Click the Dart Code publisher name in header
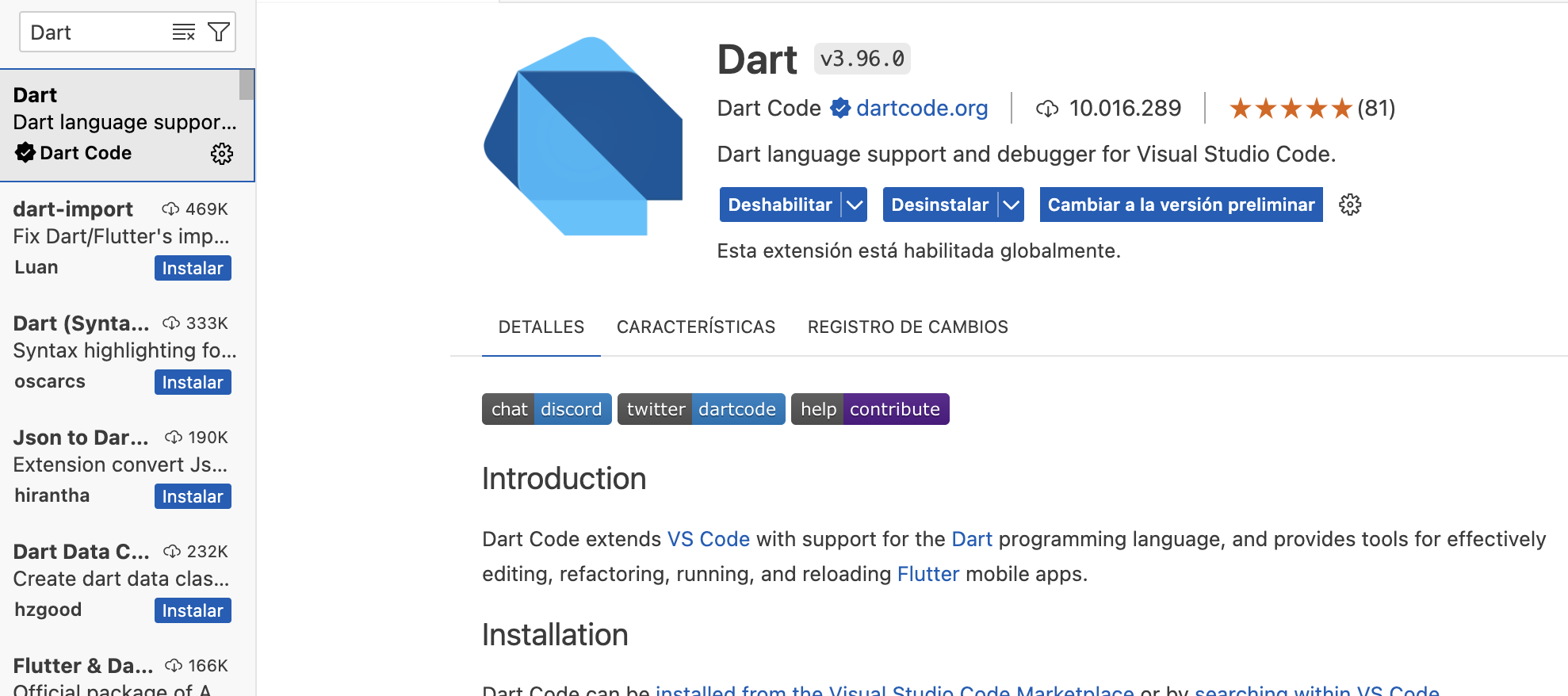This screenshot has height=696, width=1568. tap(769, 108)
